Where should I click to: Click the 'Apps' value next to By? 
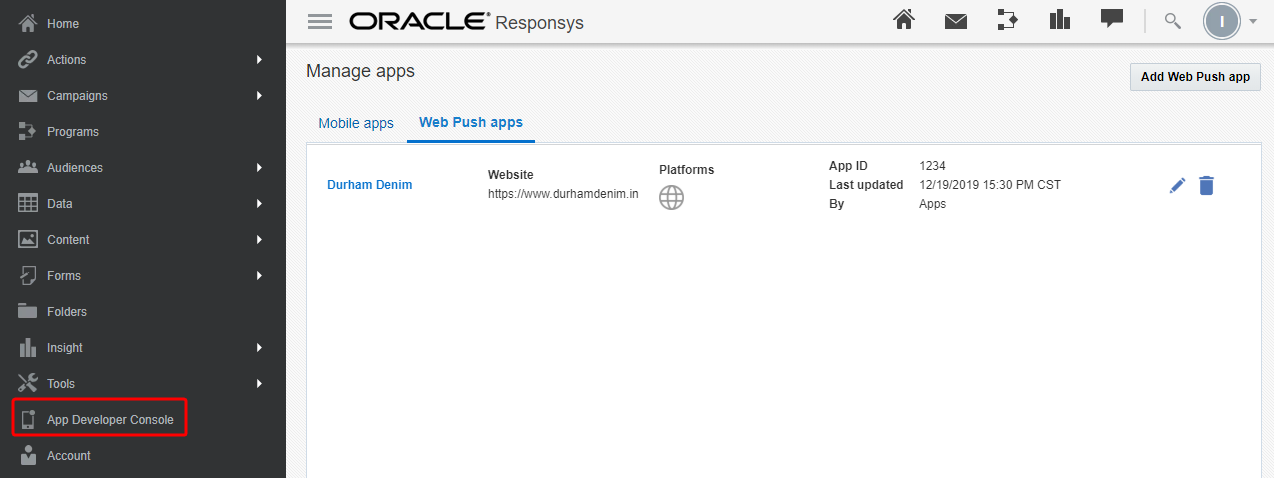coord(932,204)
